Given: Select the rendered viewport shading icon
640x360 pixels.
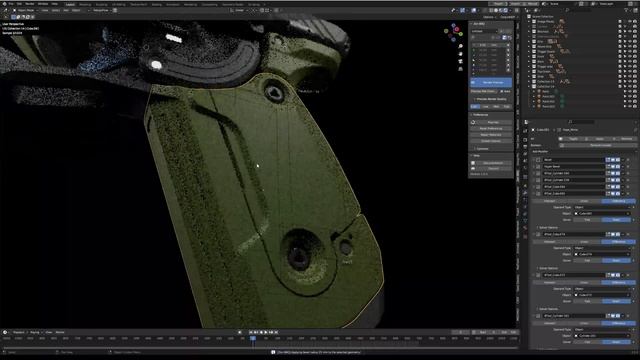Looking at the screenshot, I should (506, 10).
